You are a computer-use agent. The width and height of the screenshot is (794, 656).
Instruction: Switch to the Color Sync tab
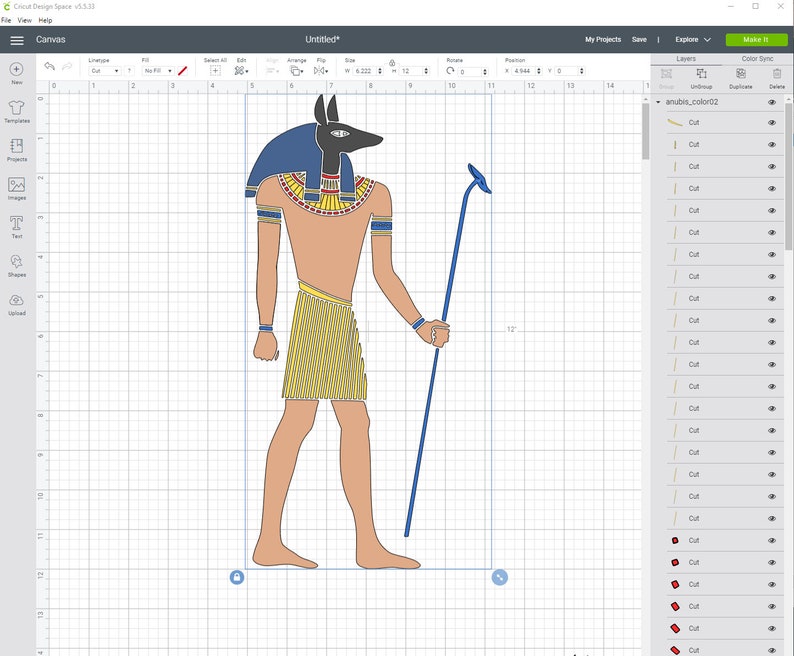pyautogui.click(x=758, y=59)
